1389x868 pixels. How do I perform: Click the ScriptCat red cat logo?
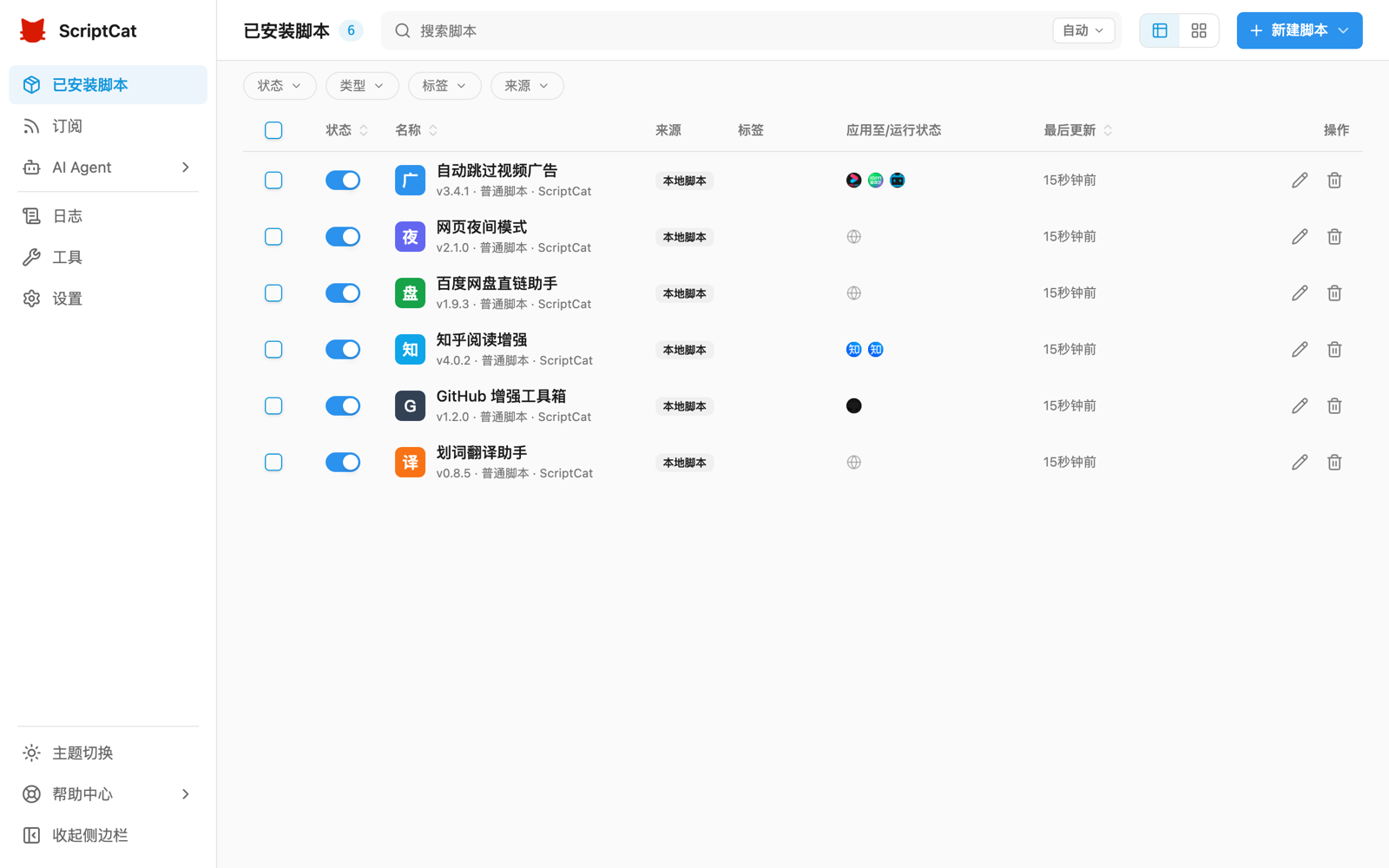33,30
